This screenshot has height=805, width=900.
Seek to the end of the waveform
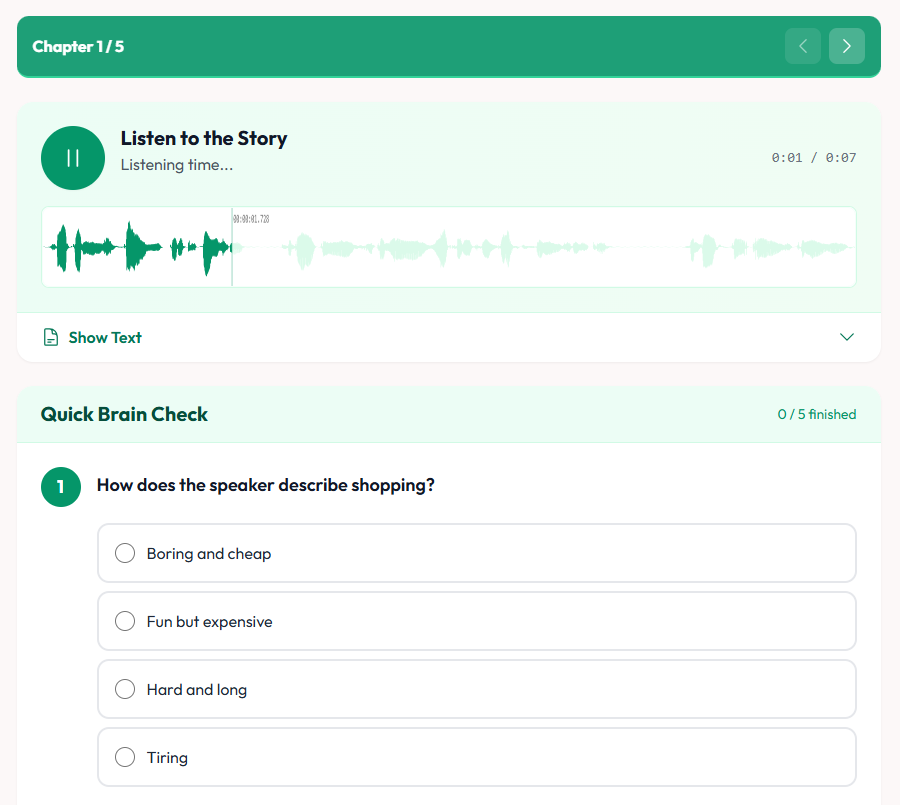point(850,248)
